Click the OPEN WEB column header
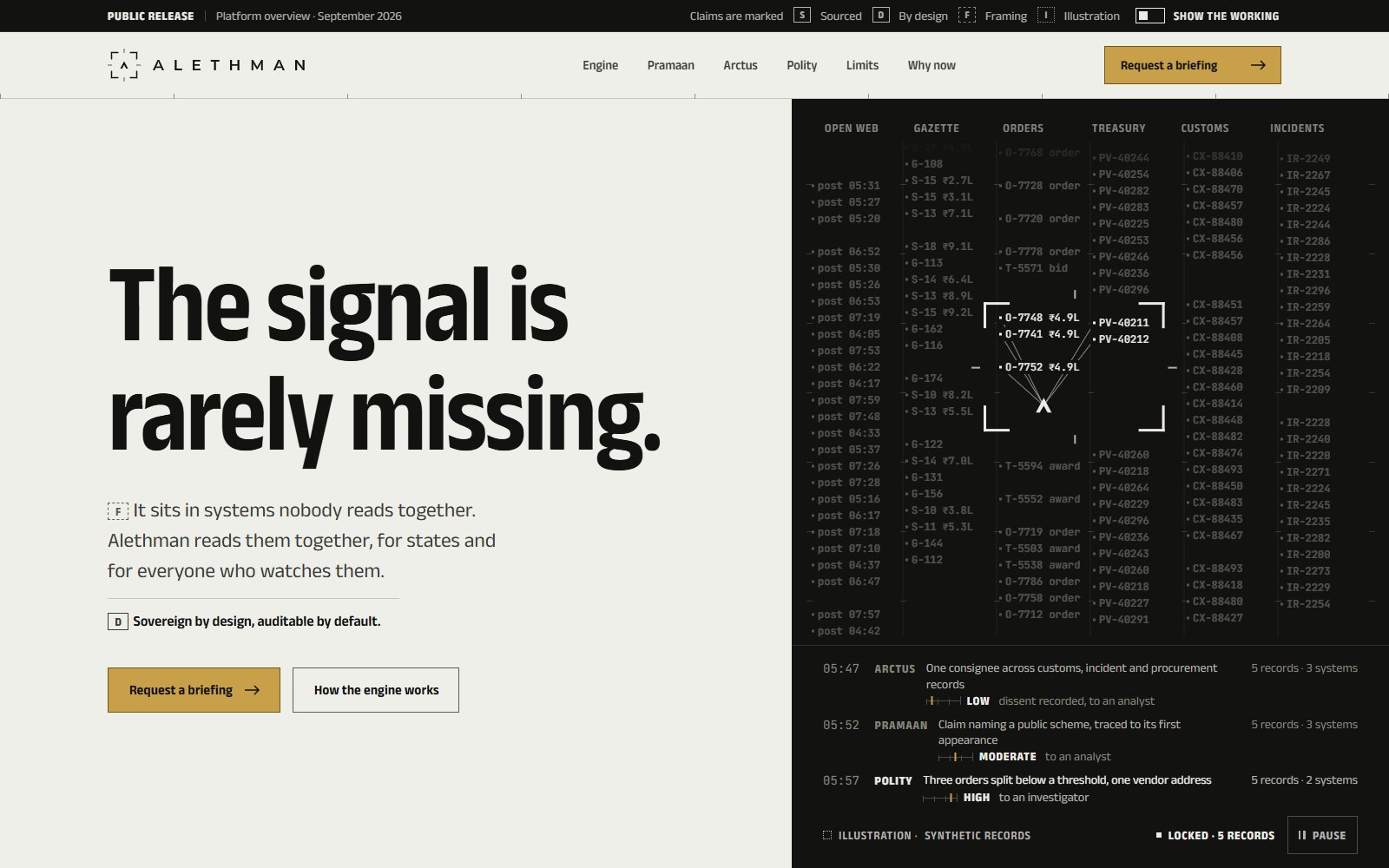This screenshot has height=868, width=1389. click(x=851, y=128)
